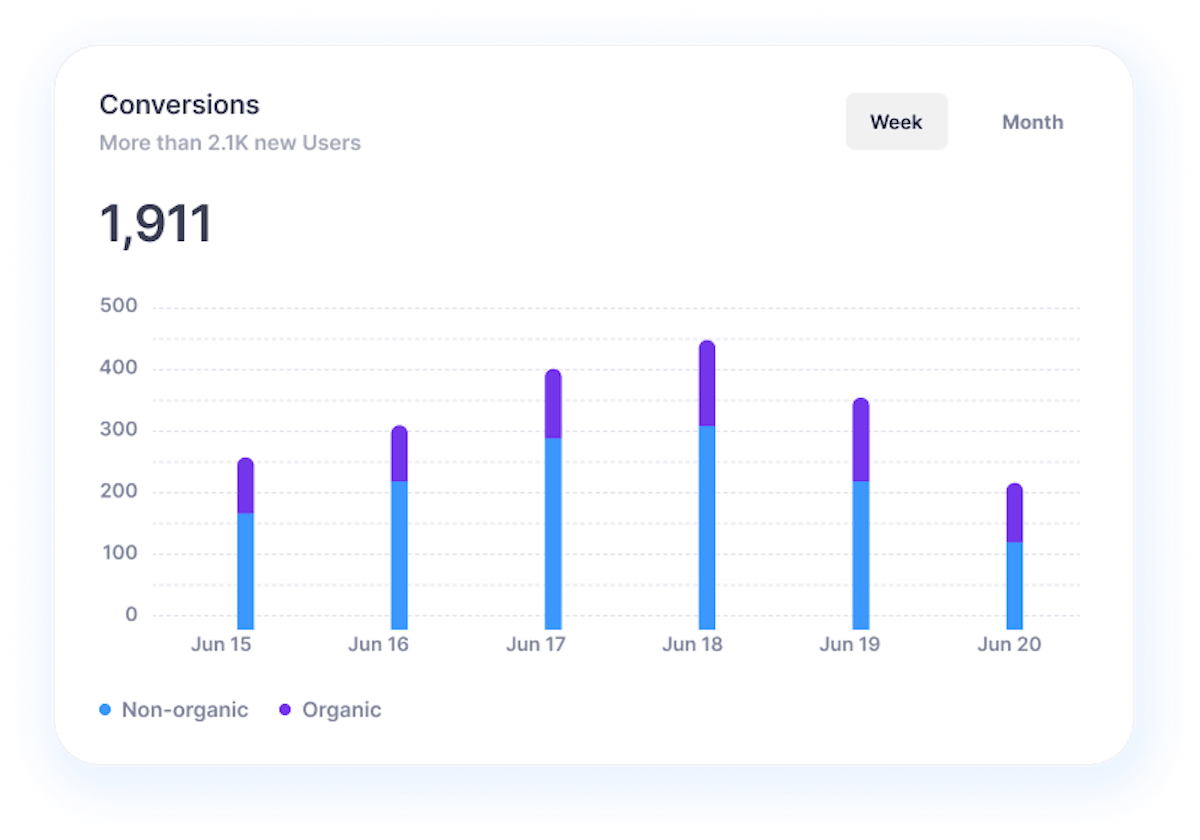
Task: Click the purple top segment of Jun 15
Action: click(246, 485)
